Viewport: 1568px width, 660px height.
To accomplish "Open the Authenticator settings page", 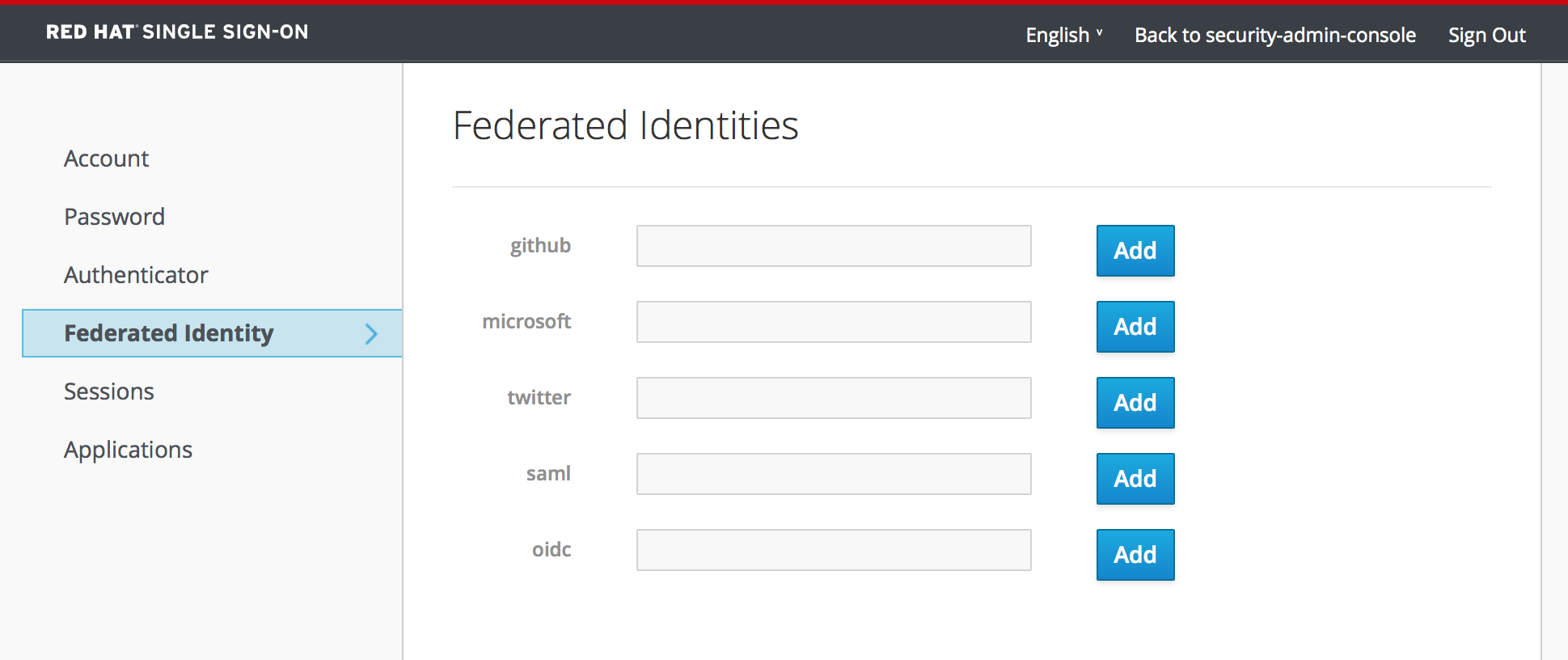I will click(136, 275).
